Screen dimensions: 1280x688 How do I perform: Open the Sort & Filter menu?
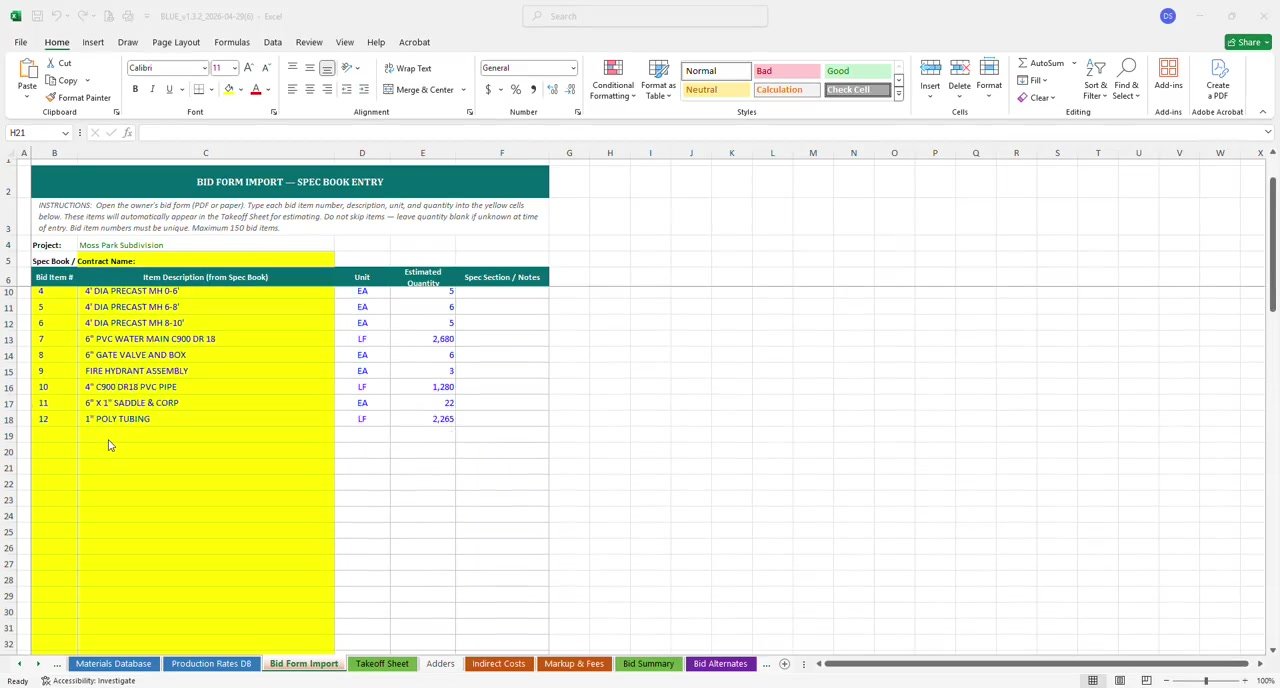pos(1096,79)
